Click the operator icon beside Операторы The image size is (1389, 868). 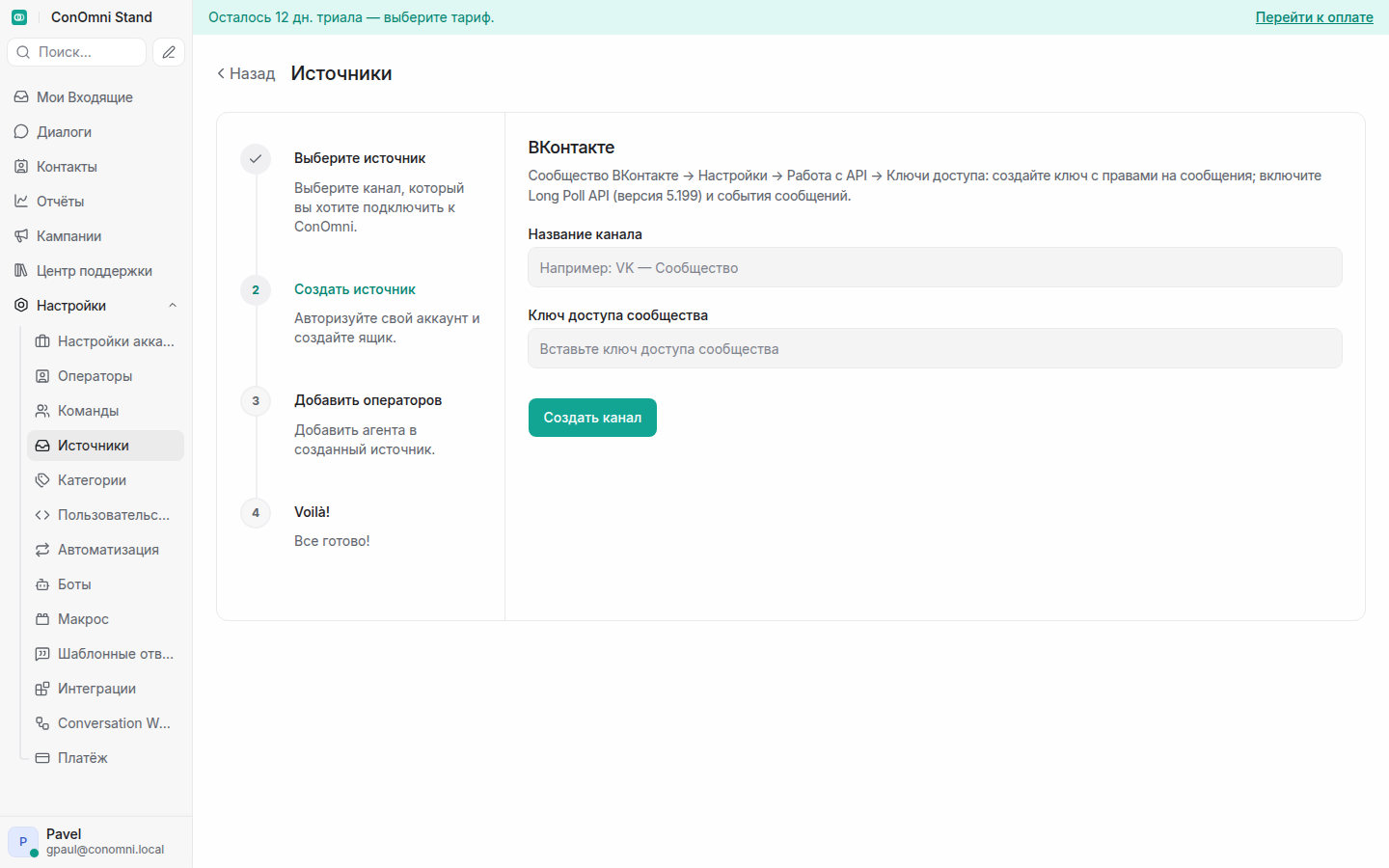click(x=42, y=376)
